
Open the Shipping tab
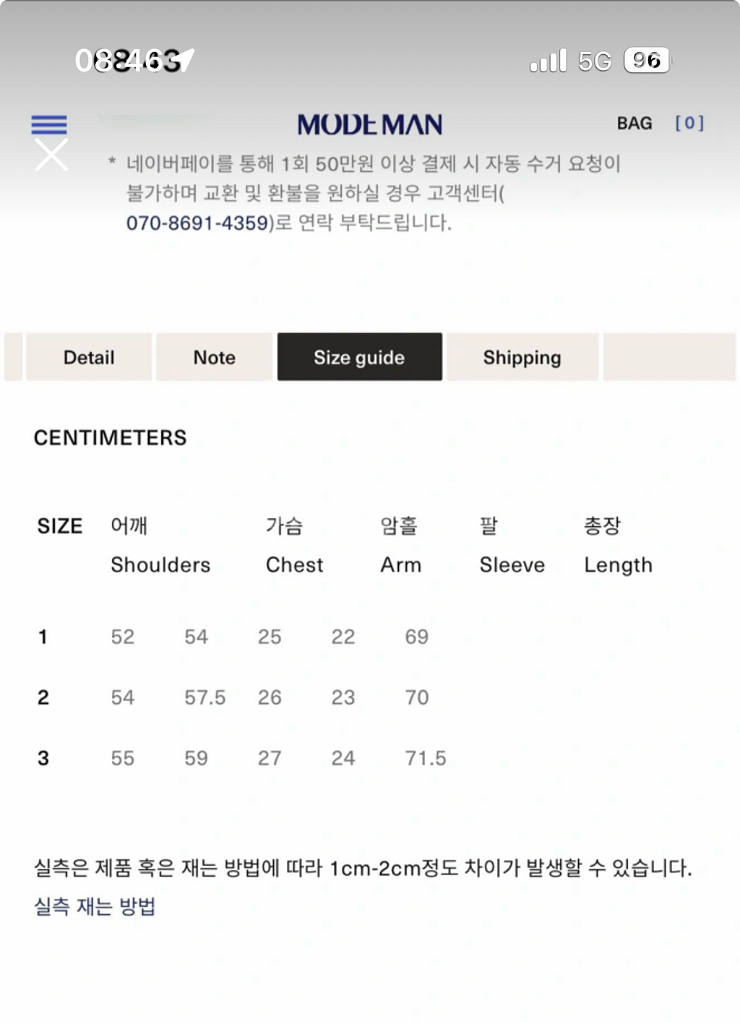pyautogui.click(x=522, y=357)
